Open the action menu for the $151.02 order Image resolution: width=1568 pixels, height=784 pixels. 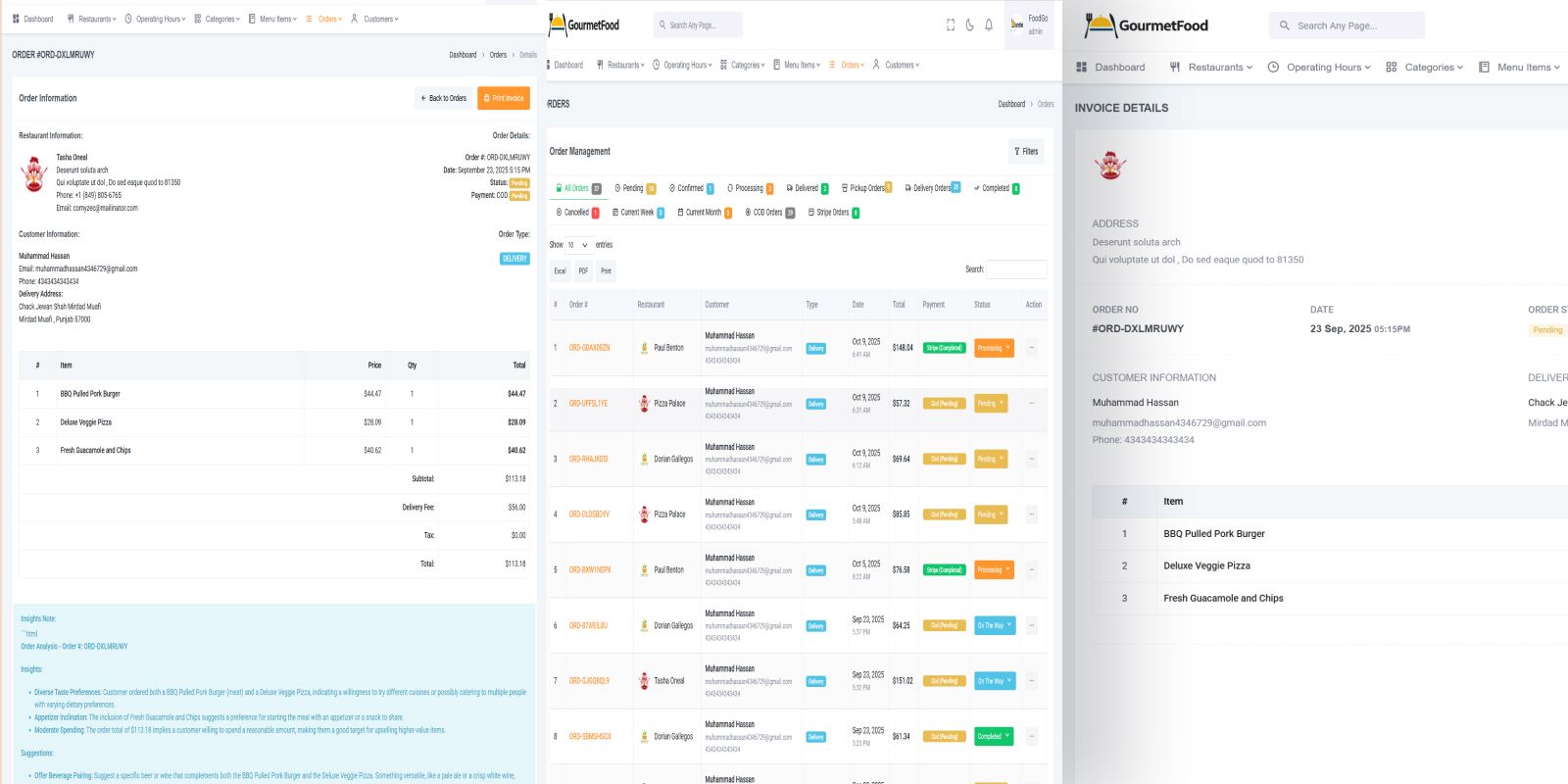pos(1031,681)
